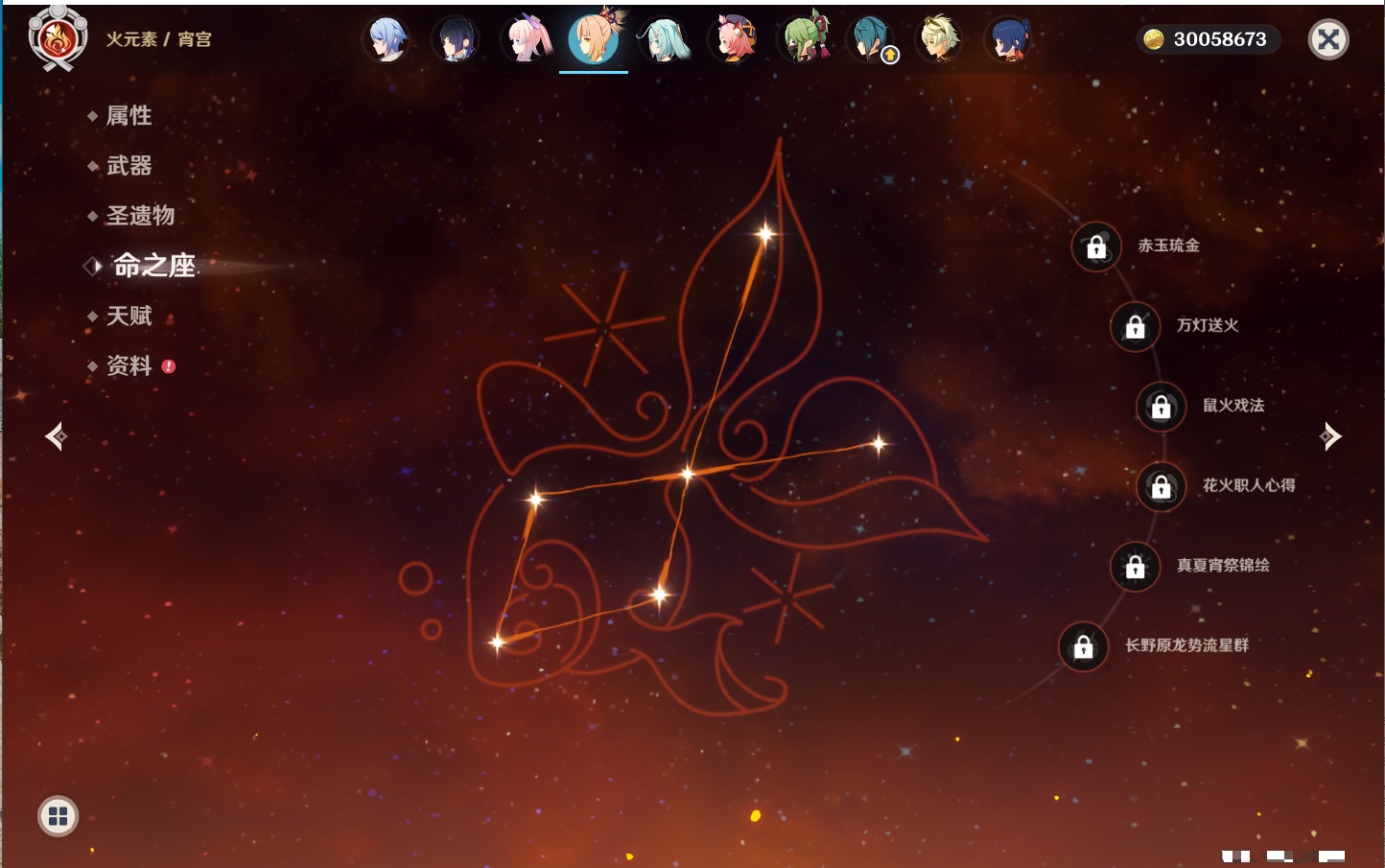Viewport: 1385px width, 868px height.
Task: Select the 命之座 constellation tab
Action: coord(153,266)
